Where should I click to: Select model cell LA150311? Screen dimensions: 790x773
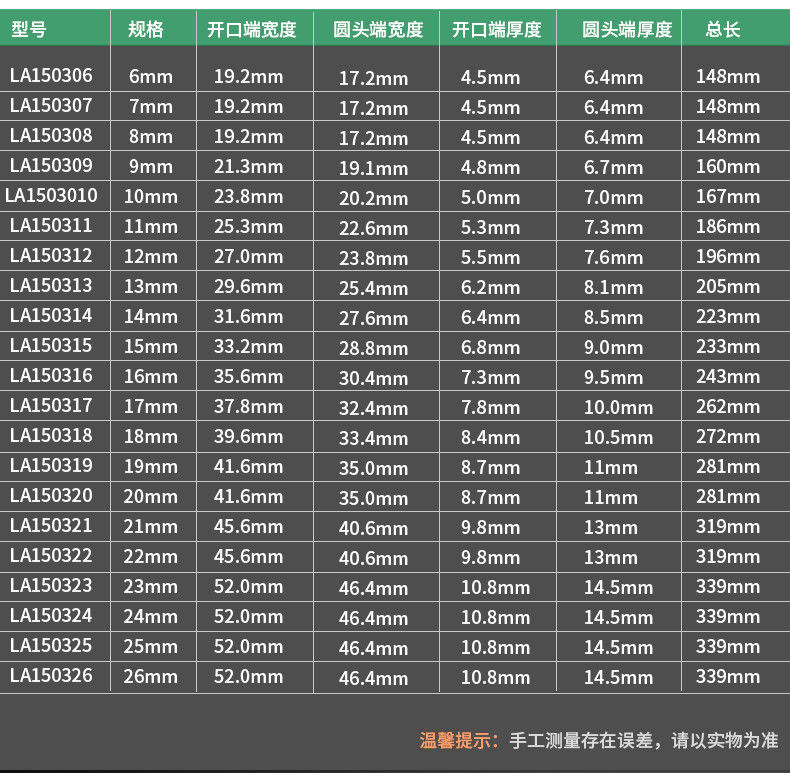point(51,225)
